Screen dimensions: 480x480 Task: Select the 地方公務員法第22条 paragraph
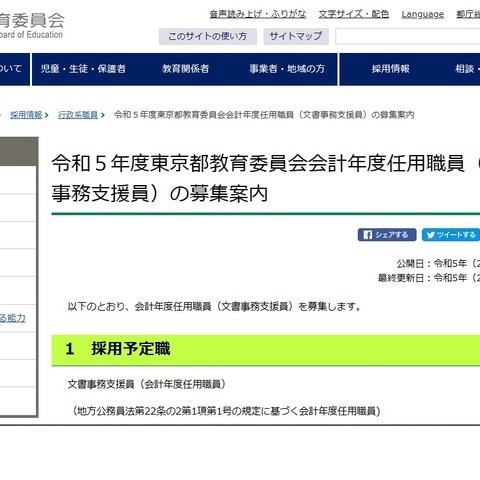point(226,411)
